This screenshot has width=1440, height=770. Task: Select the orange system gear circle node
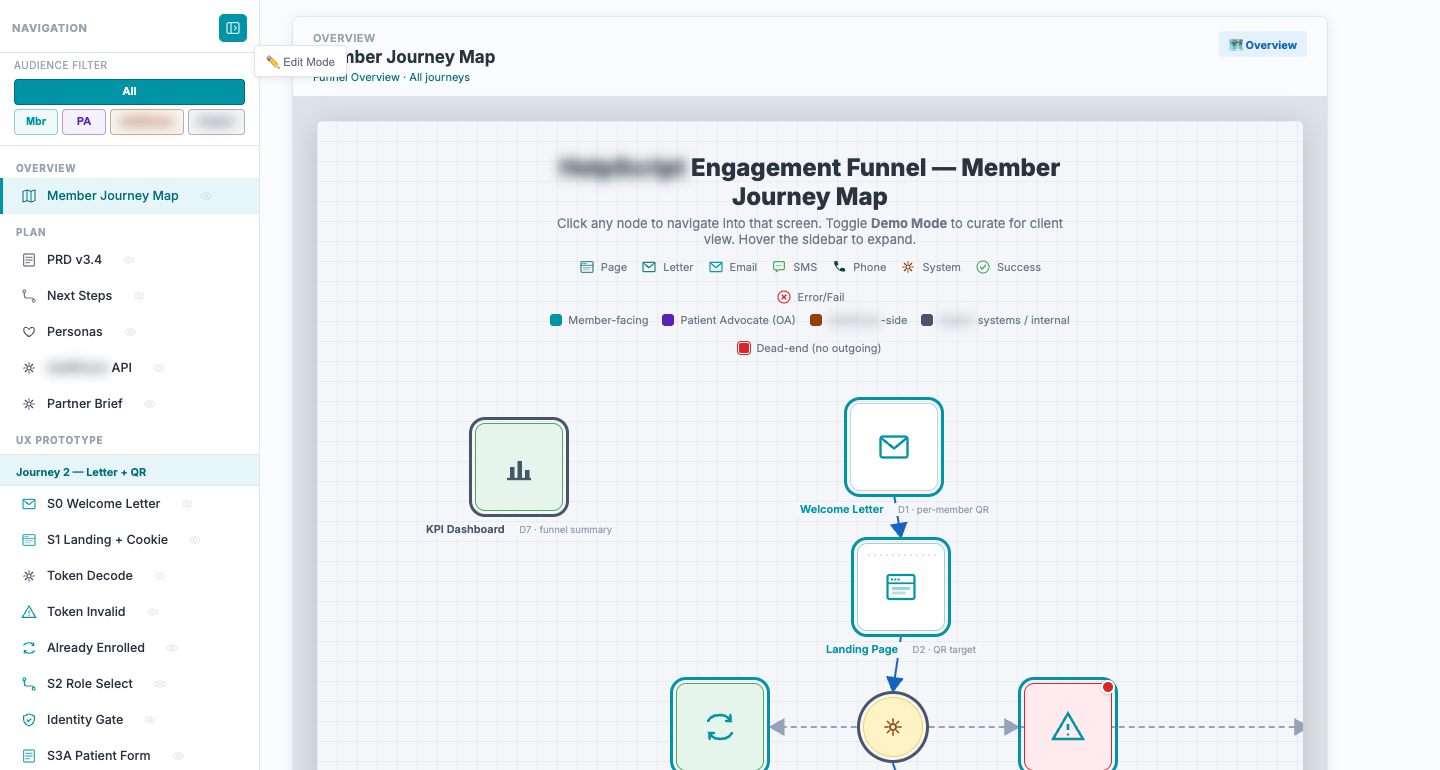(893, 727)
